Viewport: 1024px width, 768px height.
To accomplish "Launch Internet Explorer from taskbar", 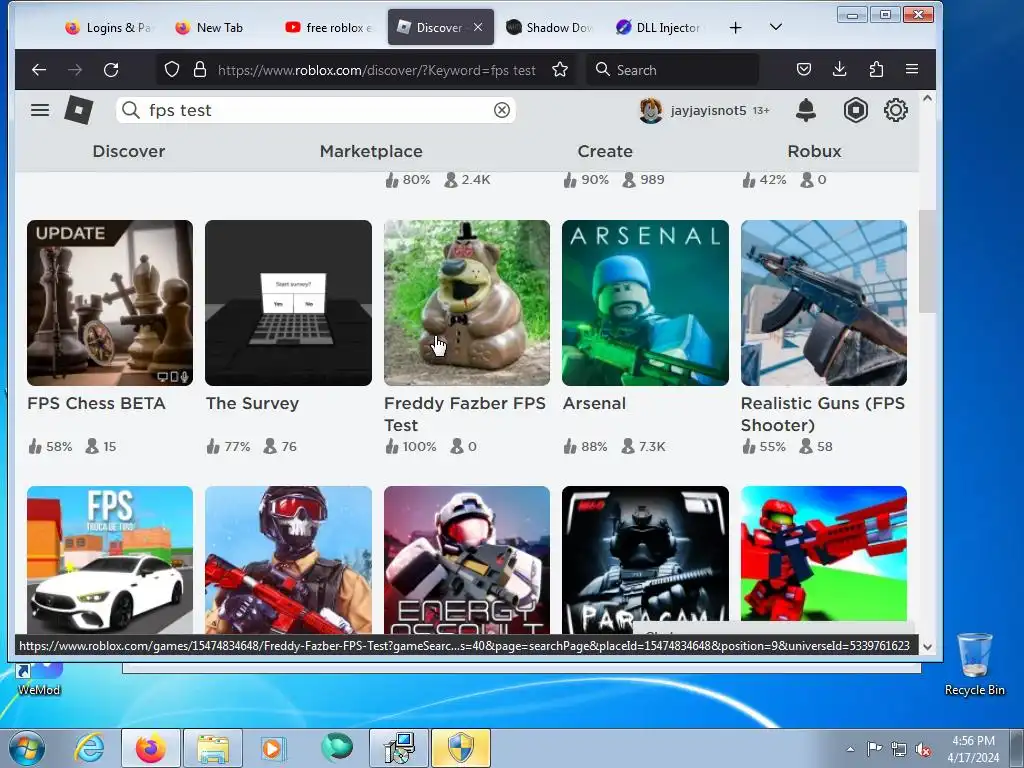I will point(89,748).
